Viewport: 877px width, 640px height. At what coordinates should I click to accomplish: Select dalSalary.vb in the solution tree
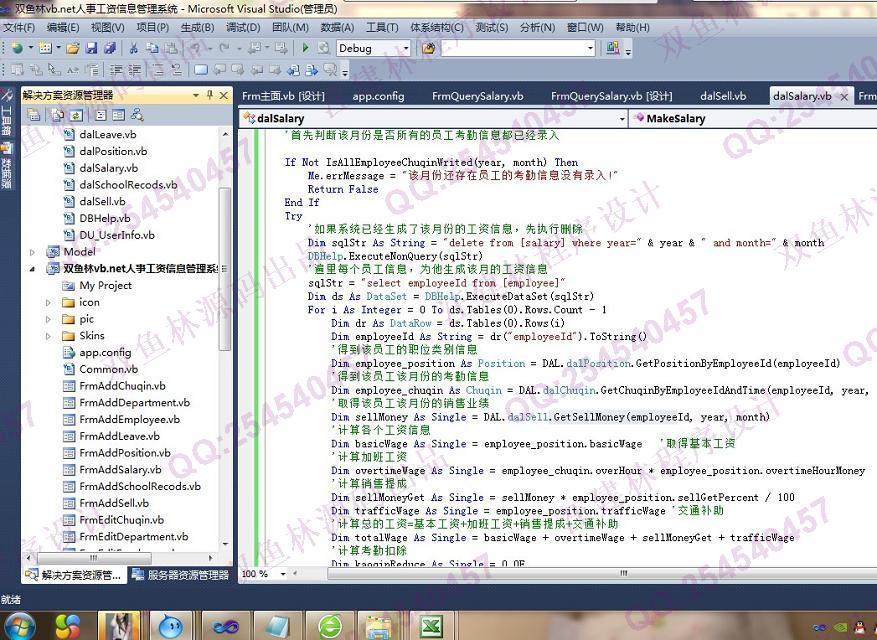click(109, 168)
